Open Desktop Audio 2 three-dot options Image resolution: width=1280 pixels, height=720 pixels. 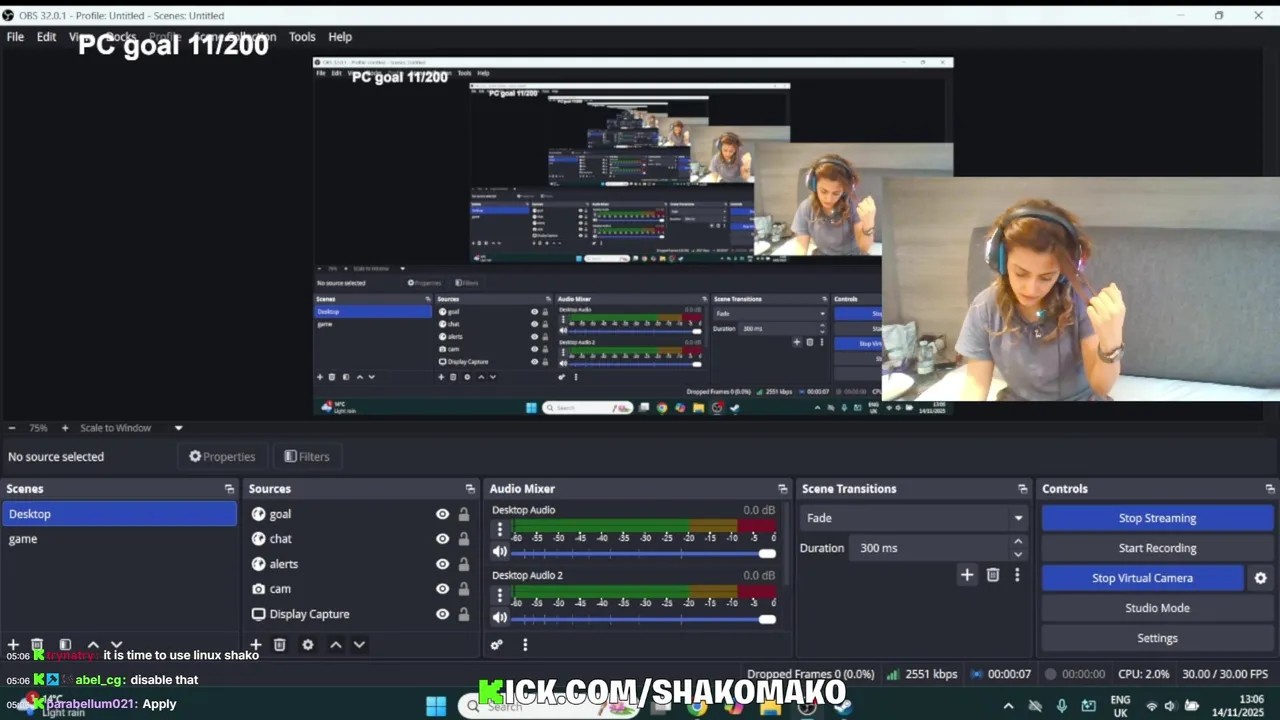[500, 595]
